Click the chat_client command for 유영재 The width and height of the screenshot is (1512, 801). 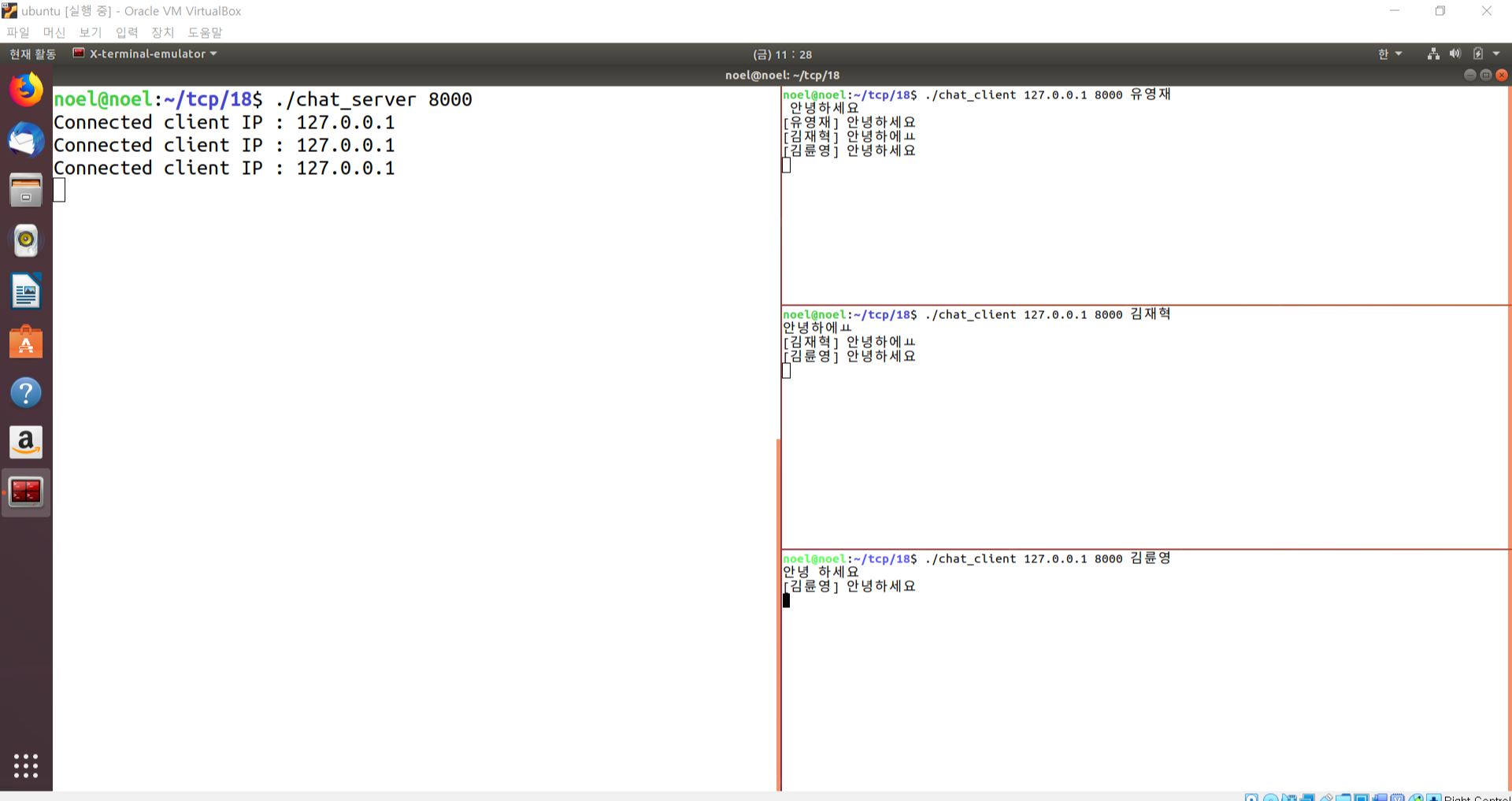[x=1047, y=95]
